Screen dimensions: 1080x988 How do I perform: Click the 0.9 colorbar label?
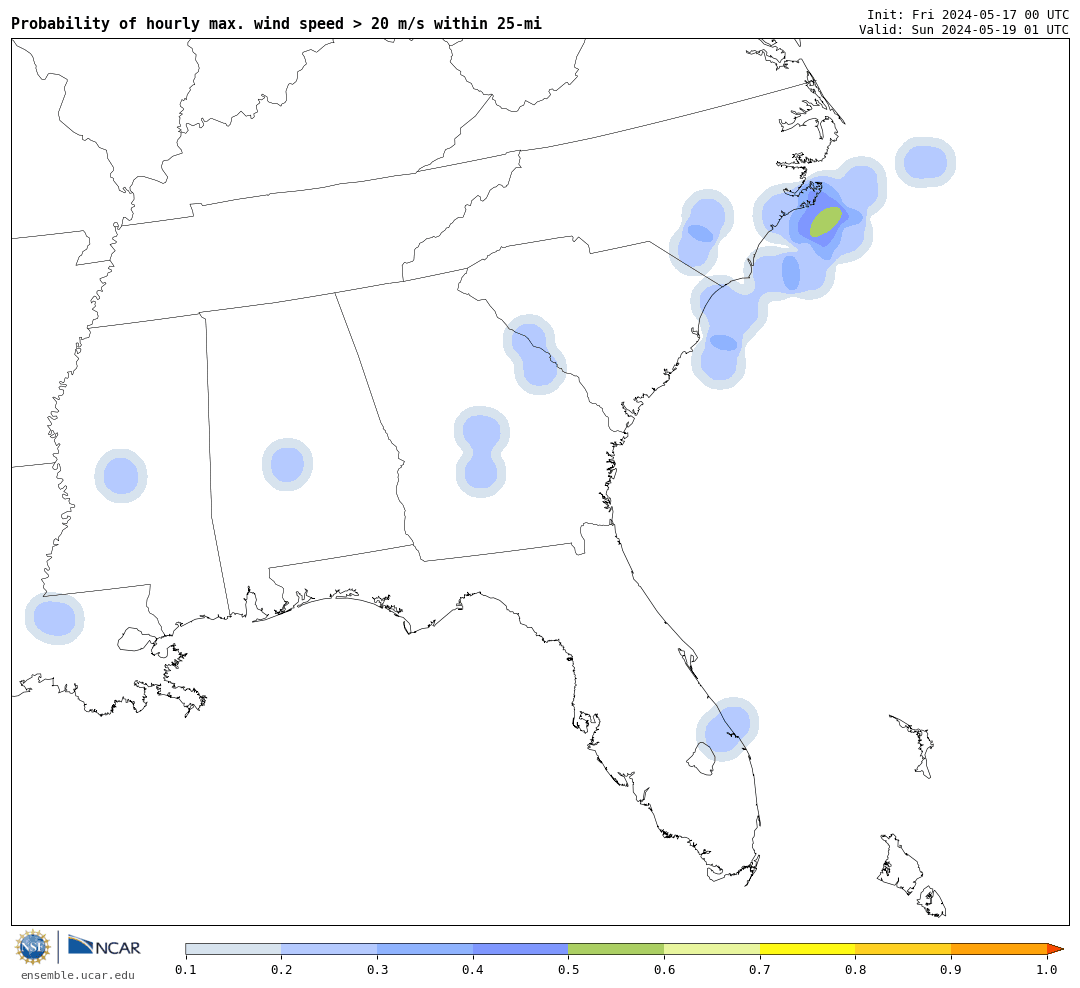951,970
